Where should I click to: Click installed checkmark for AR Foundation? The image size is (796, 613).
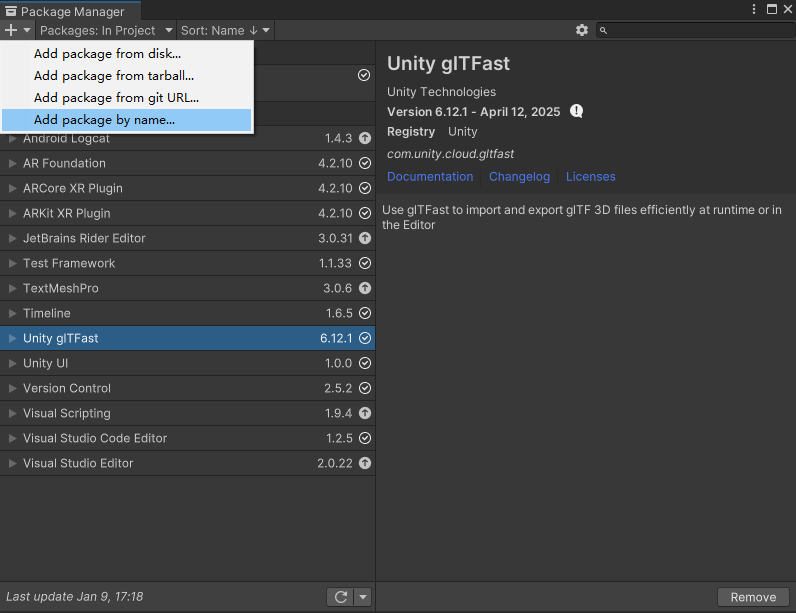click(365, 163)
